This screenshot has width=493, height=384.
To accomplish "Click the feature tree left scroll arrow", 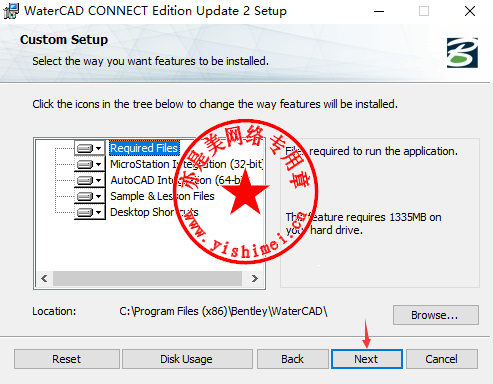I will (44, 278).
